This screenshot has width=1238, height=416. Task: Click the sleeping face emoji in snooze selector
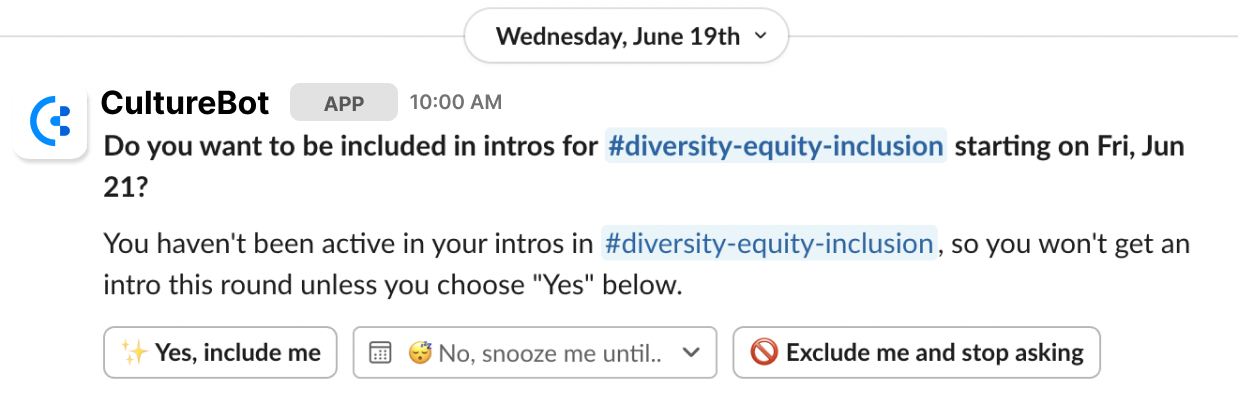[419, 353]
